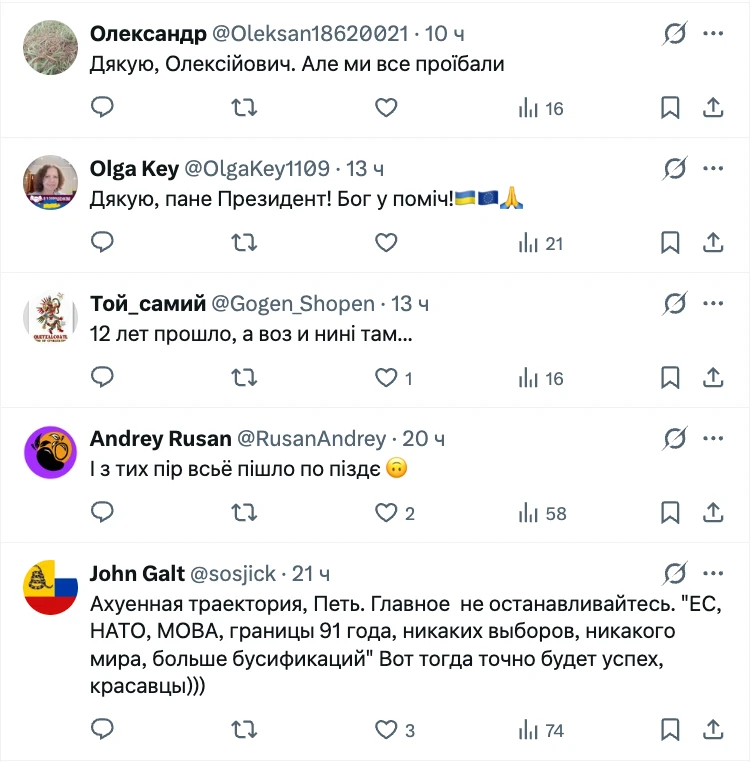Retweet John Galt's reply
This screenshot has height=762, width=751.
click(x=244, y=729)
